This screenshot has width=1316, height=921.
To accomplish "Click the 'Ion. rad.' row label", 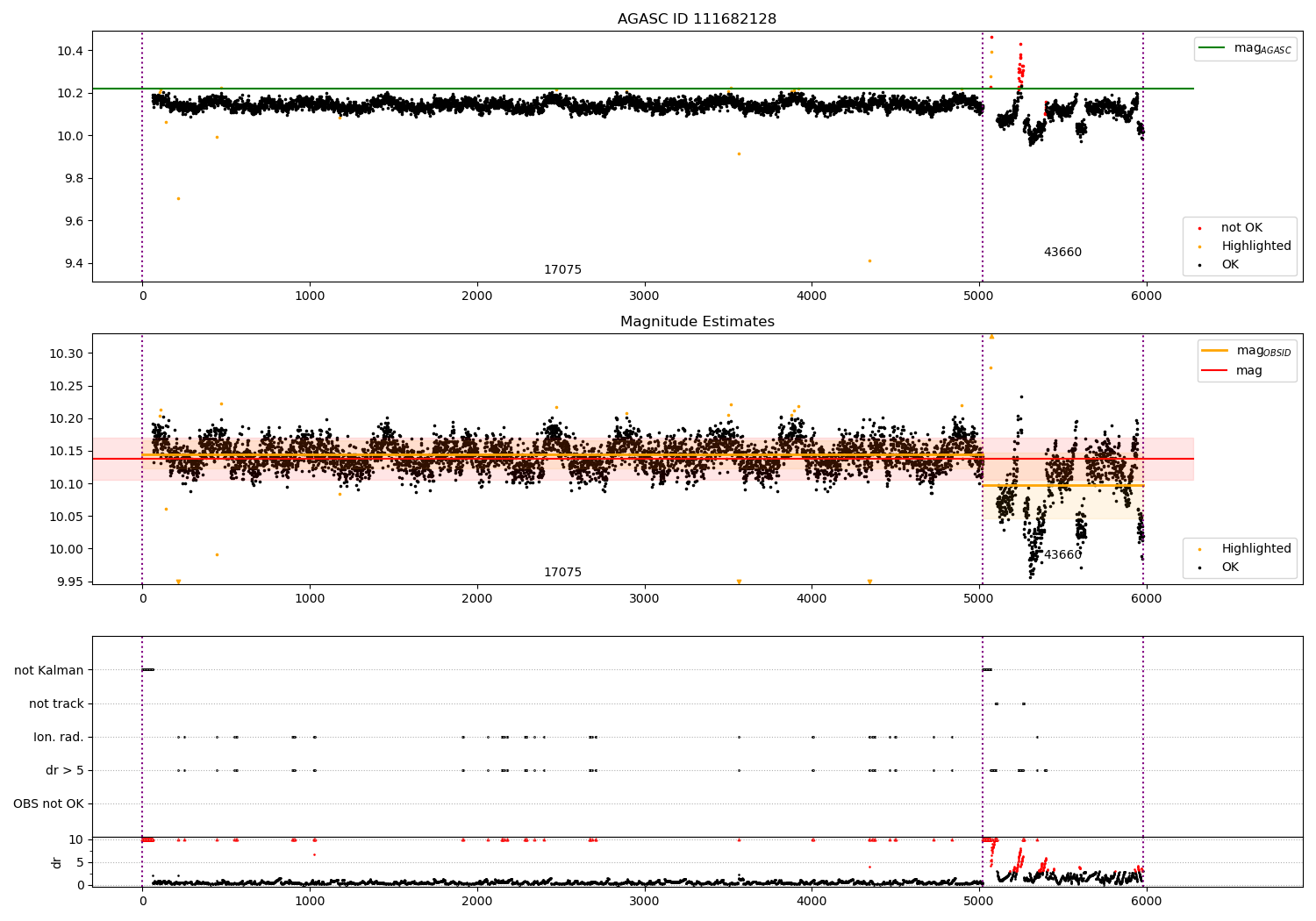I will [x=59, y=737].
